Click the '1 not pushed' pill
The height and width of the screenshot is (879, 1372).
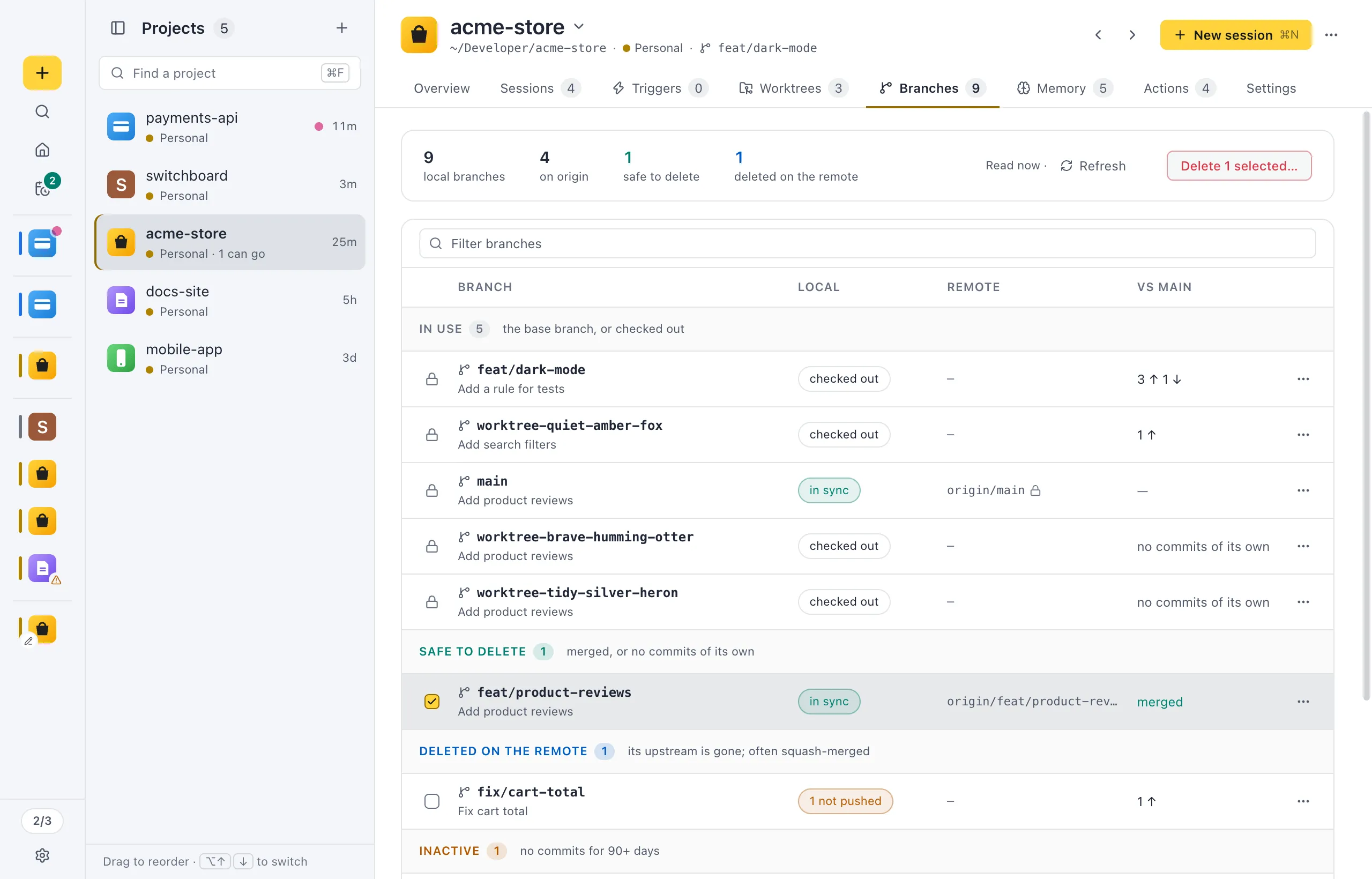(845, 801)
